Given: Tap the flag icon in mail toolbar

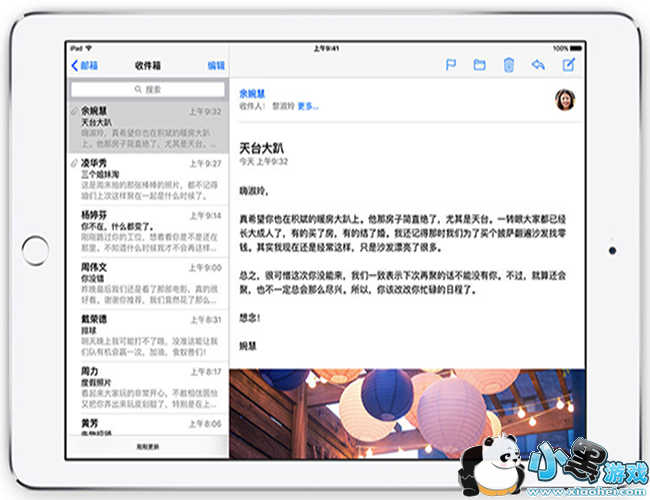Looking at the screenshot, I should click(451, 65).
